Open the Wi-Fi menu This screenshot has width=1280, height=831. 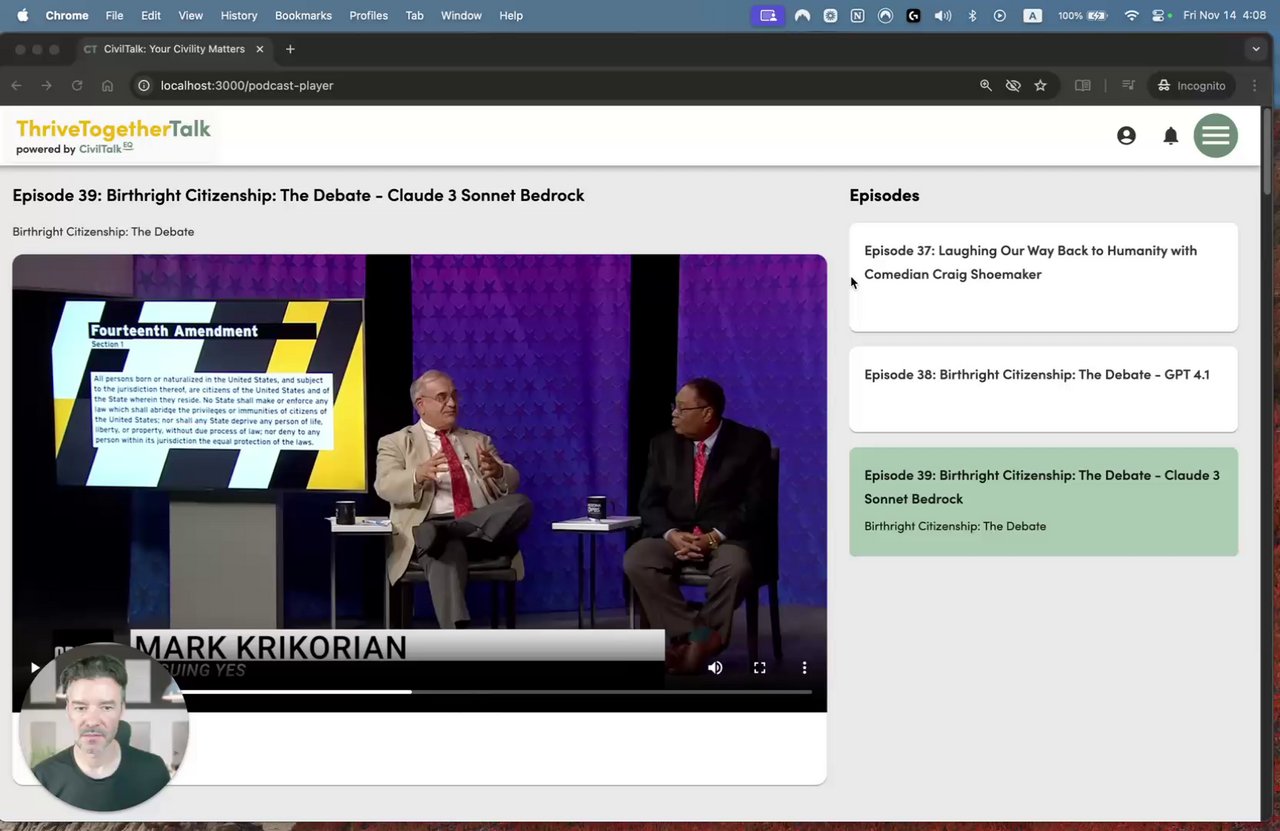[1132, 15]
